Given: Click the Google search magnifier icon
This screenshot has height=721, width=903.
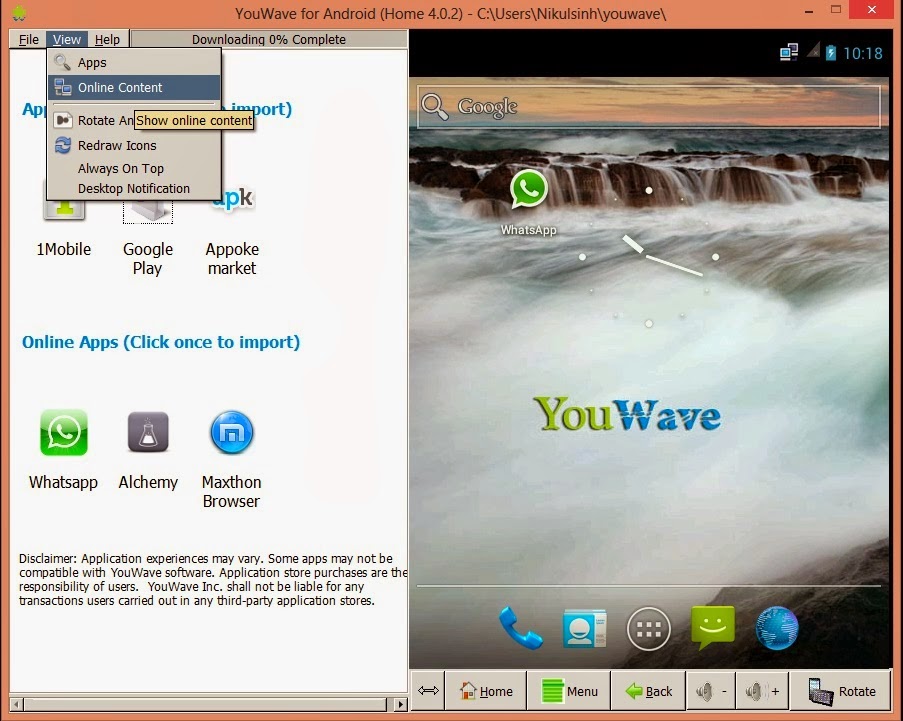Looking at the screenshot, I should 434,107.
